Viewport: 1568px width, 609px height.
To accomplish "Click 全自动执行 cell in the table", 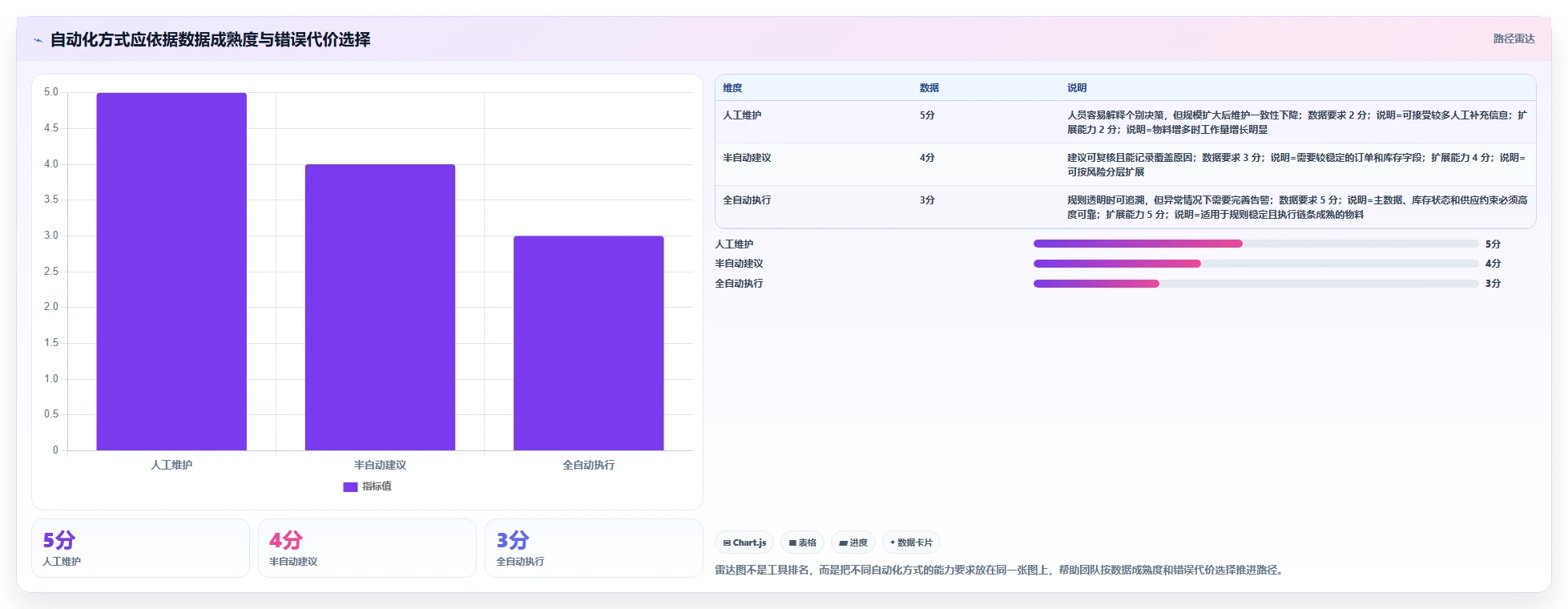I will pyautogui.click(x=747, y=200).
